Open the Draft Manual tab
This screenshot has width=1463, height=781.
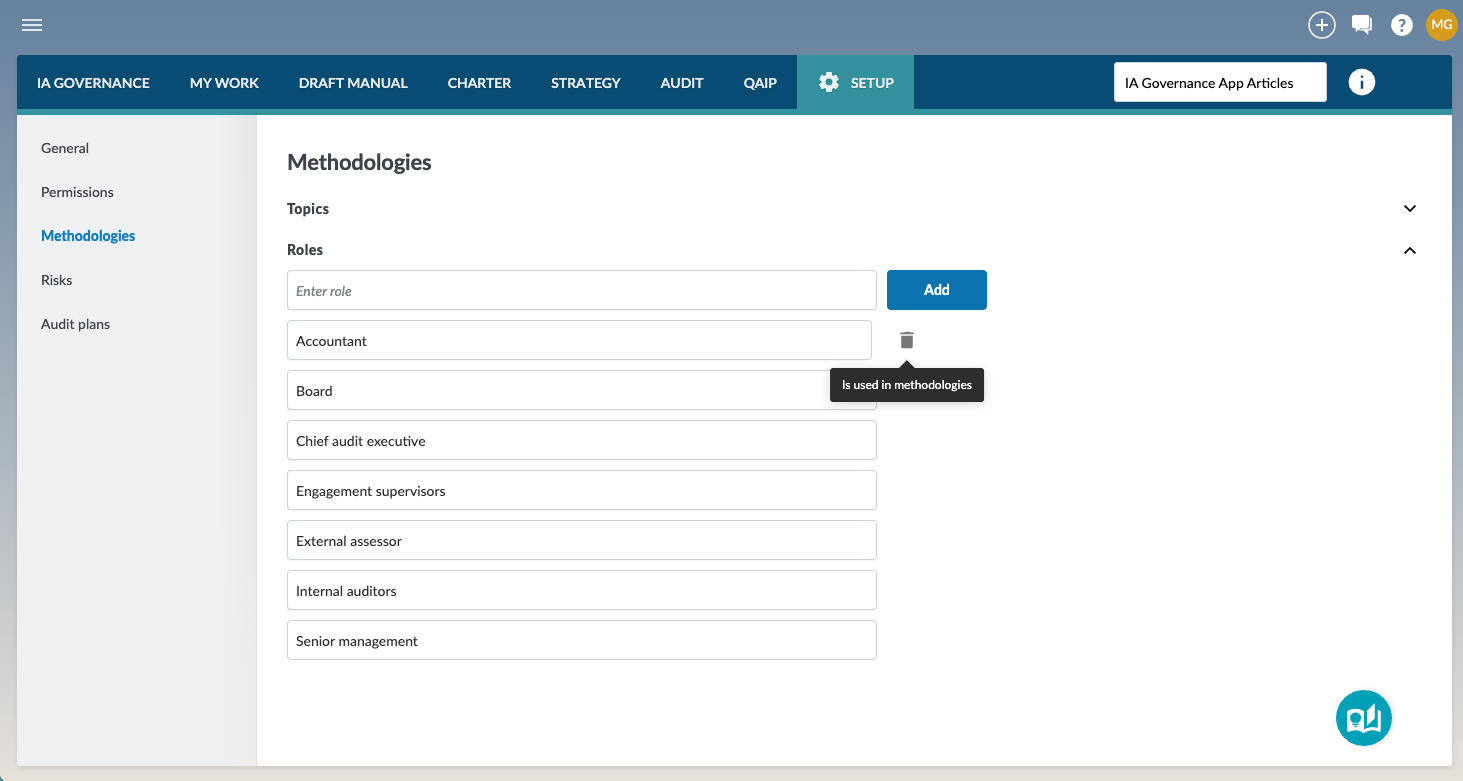point(353,83)
